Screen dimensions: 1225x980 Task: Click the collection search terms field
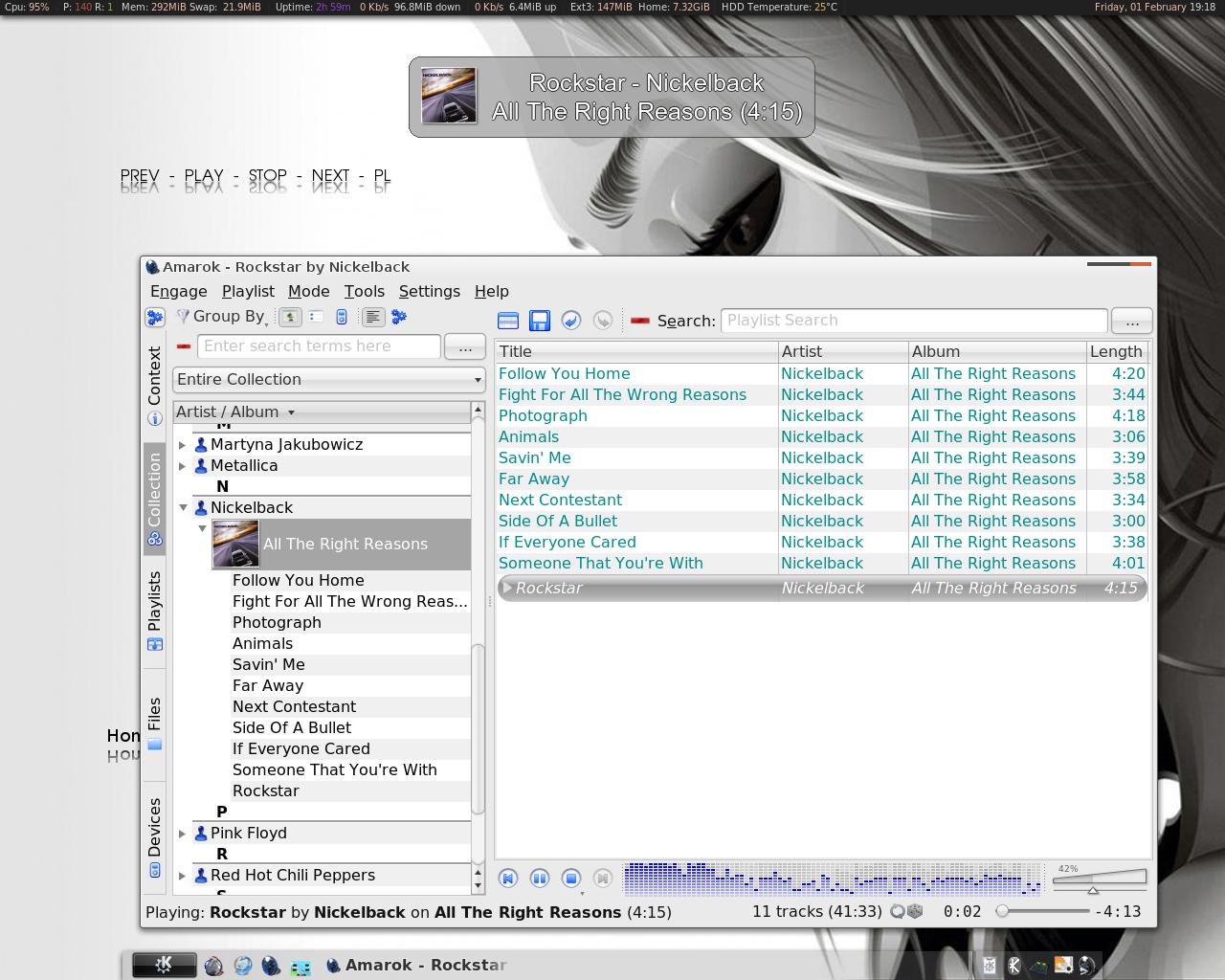click(319, 346)
